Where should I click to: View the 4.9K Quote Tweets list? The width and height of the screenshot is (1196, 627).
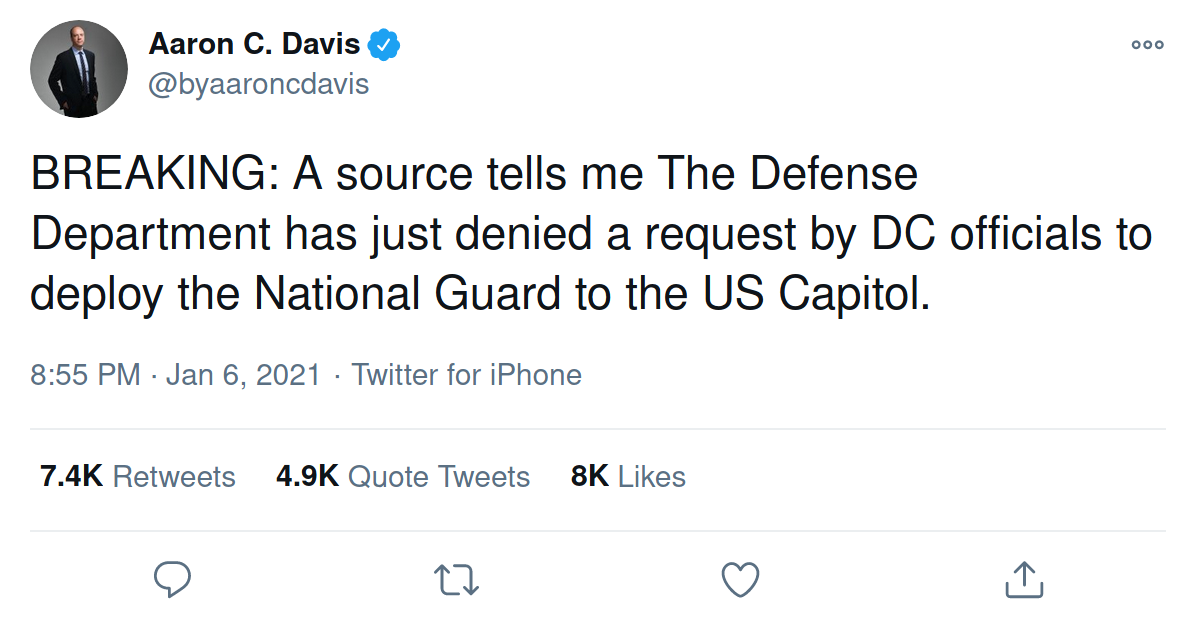(403, 477)
